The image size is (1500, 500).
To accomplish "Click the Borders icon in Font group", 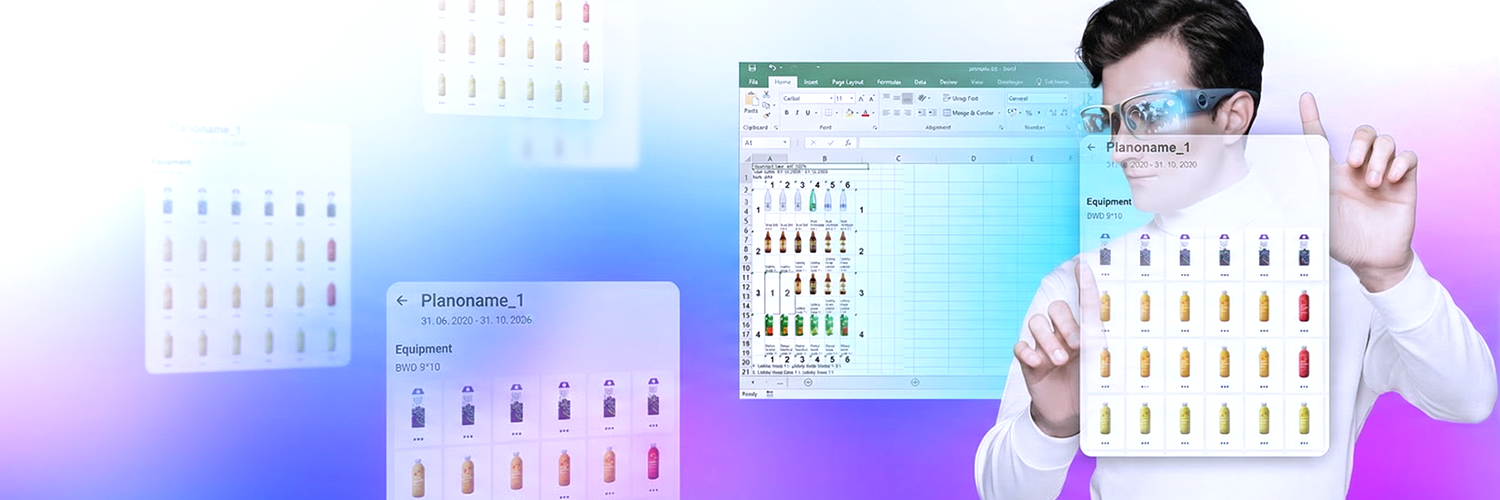I will [x=830, y=113].
